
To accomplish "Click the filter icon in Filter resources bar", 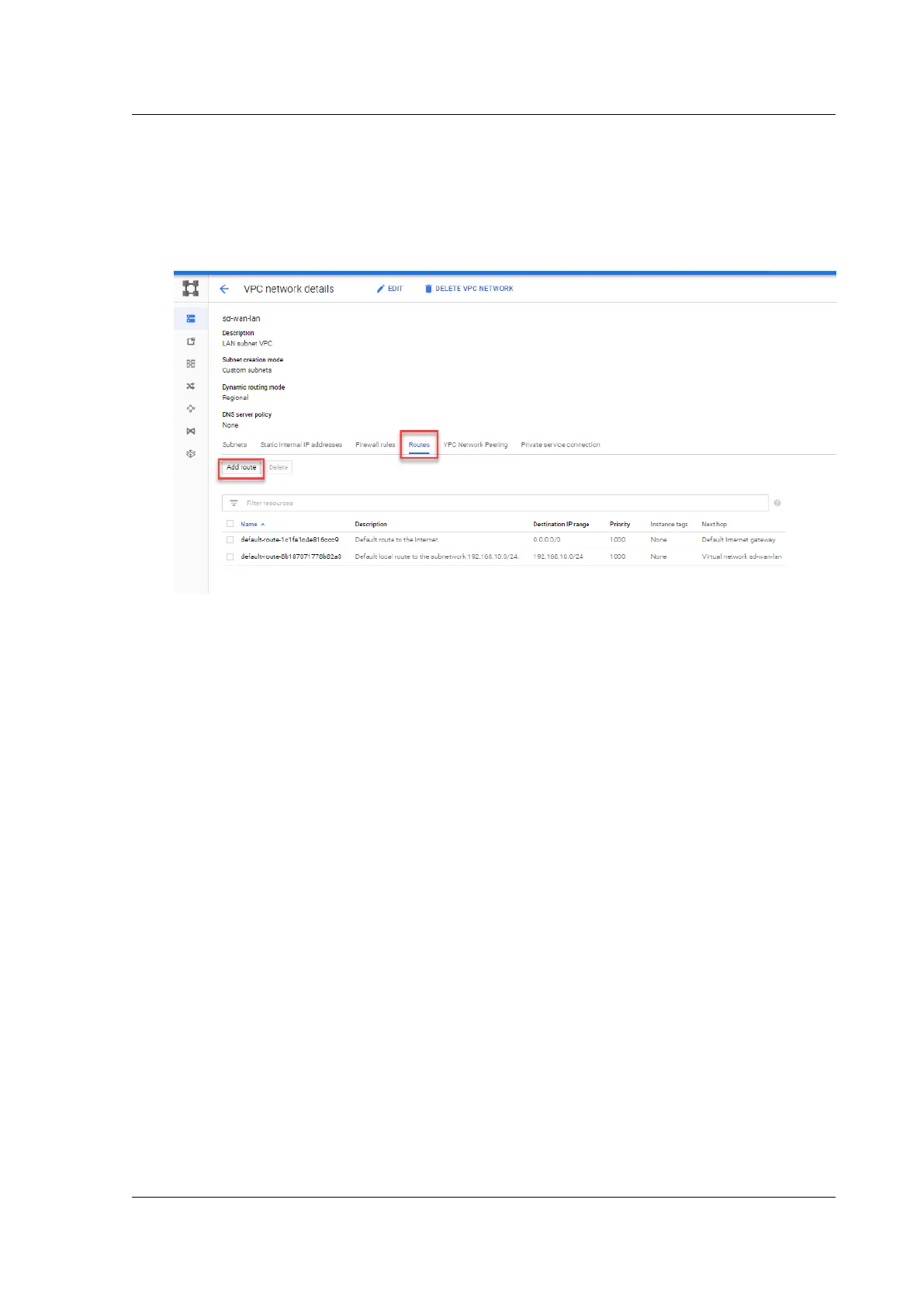I will click(x=234, y=503).
